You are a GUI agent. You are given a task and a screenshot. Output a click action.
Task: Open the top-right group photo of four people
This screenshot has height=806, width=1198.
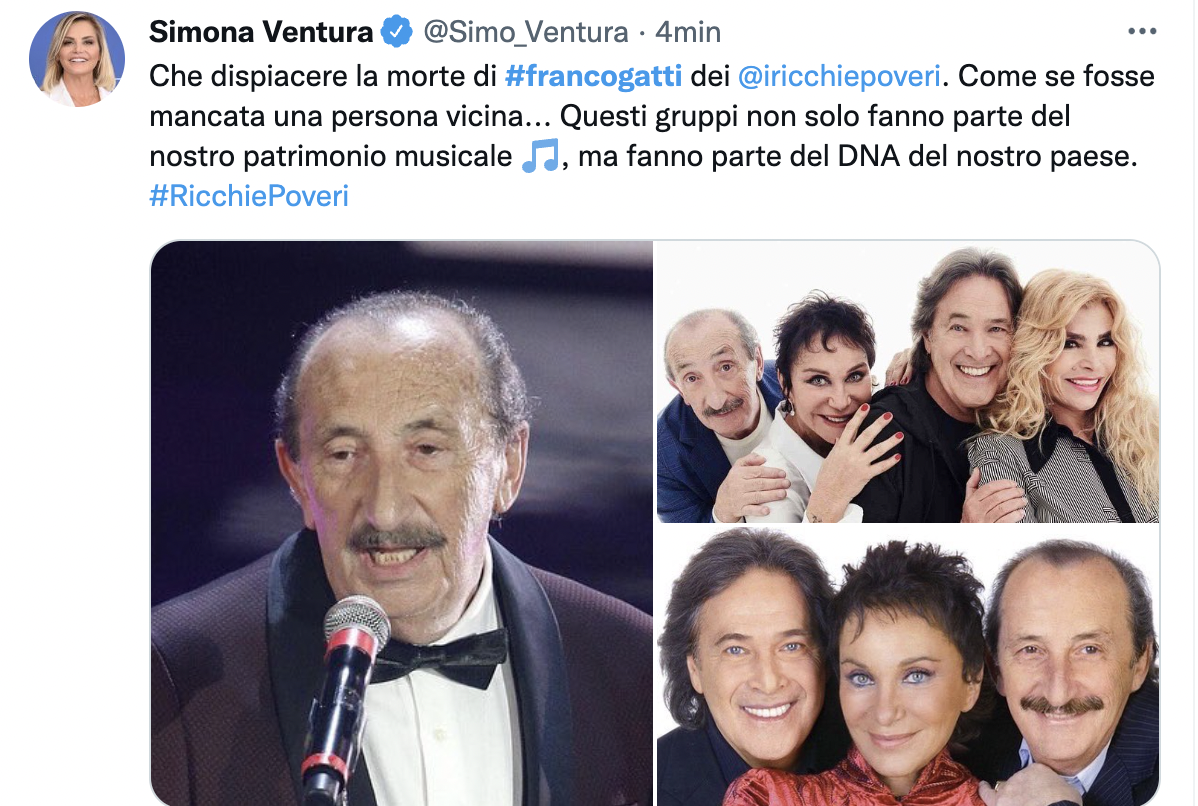click(x=908, y=381)
